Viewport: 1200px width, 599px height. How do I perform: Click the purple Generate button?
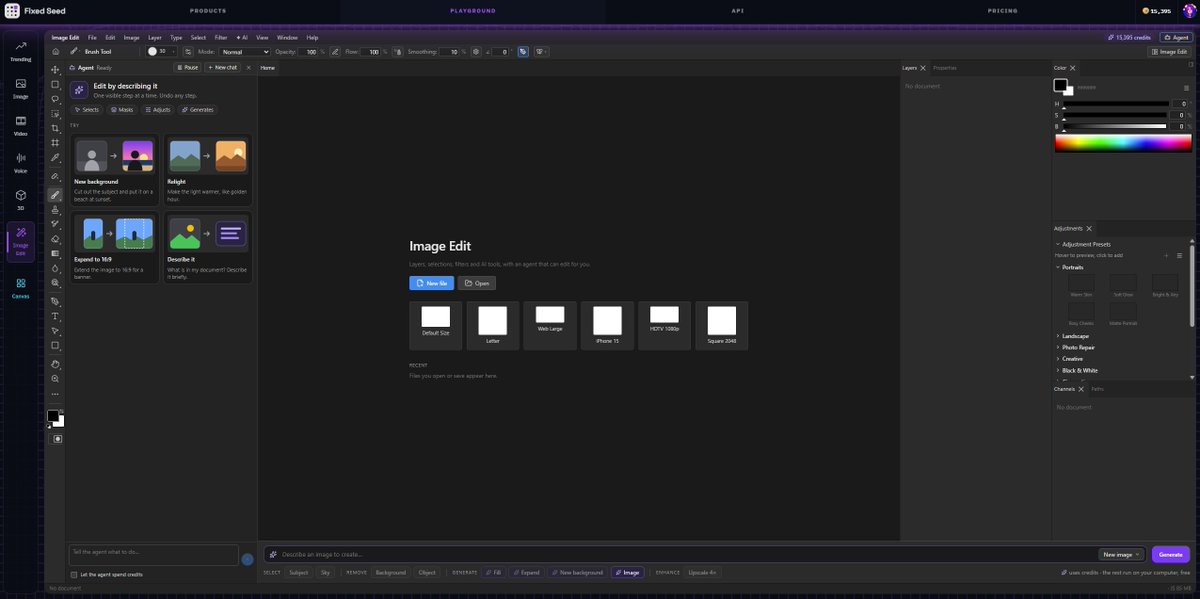(x=1171, y=554)
